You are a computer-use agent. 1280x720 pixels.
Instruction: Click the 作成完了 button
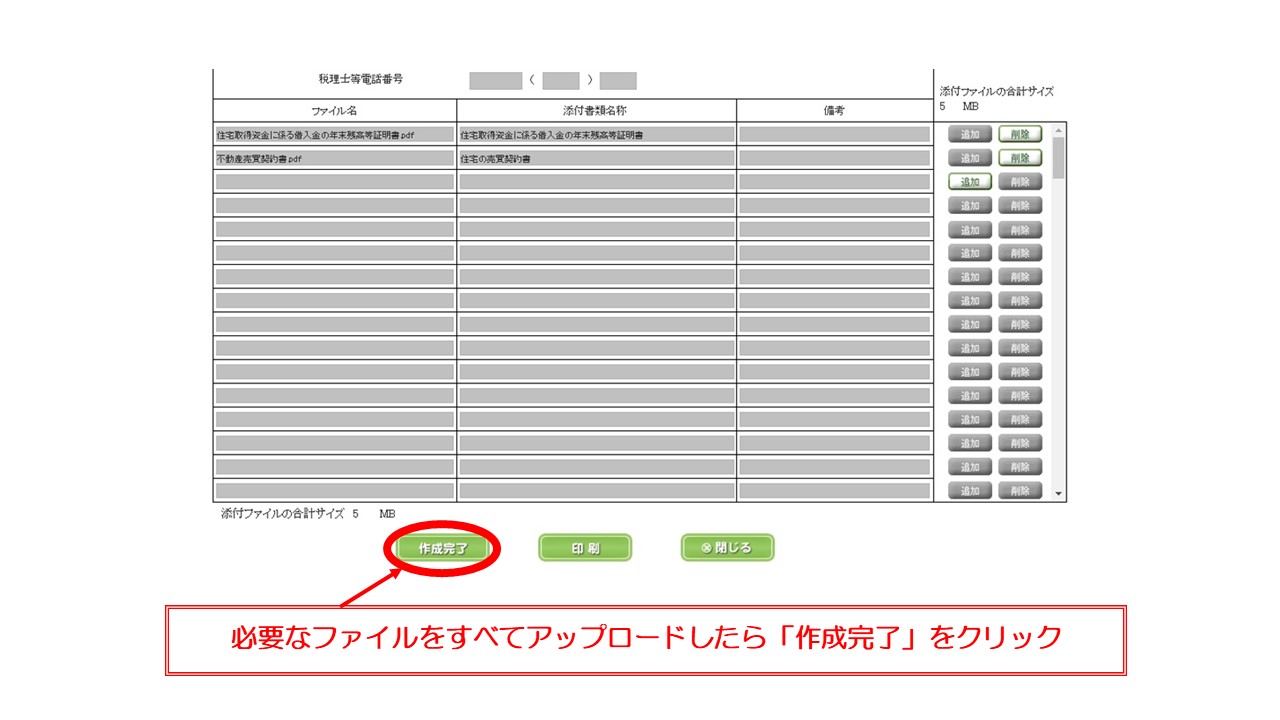pyautogui.click(x=442, y=548)
